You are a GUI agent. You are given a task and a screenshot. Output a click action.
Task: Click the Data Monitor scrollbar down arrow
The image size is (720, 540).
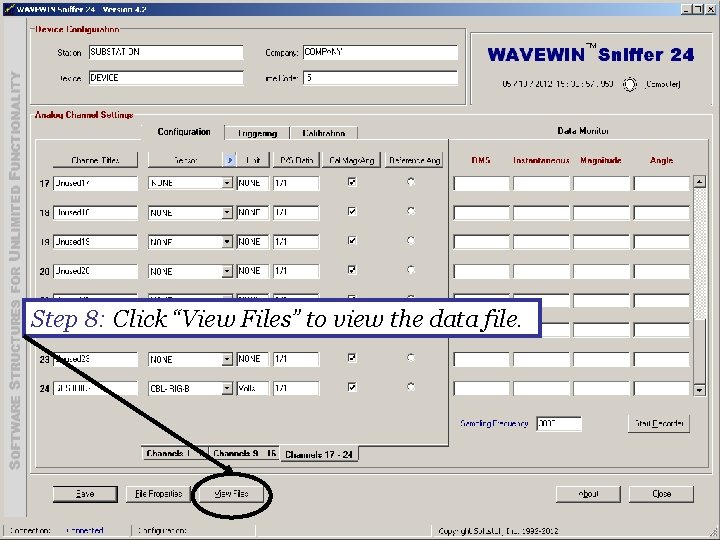(699, 390)
